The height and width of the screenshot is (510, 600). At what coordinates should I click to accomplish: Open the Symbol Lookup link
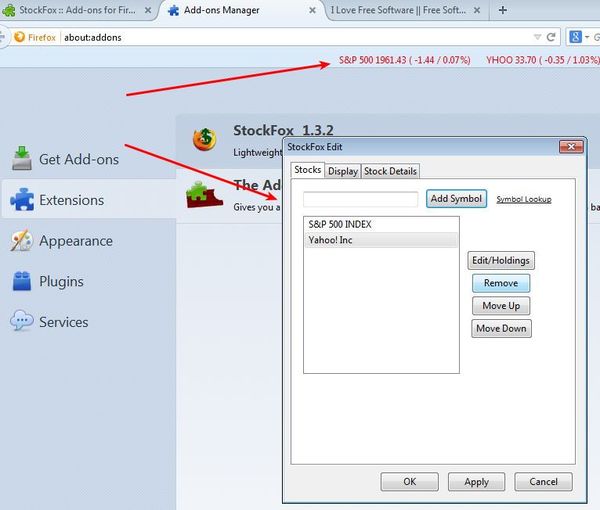(524, 199)
